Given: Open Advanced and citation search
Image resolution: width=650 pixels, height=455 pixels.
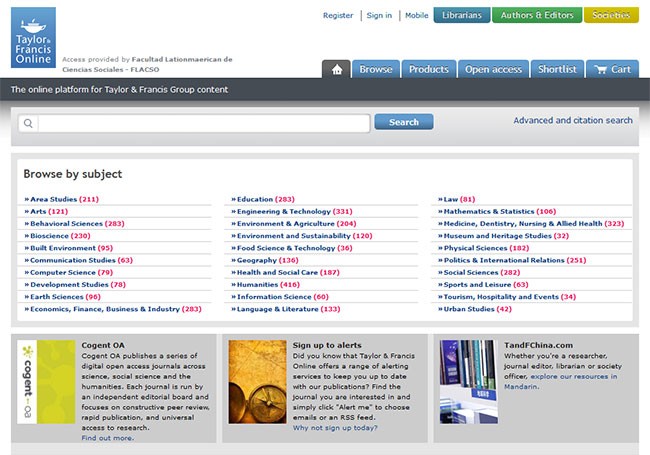Looking at the screenshot, I should click(573, 120).
